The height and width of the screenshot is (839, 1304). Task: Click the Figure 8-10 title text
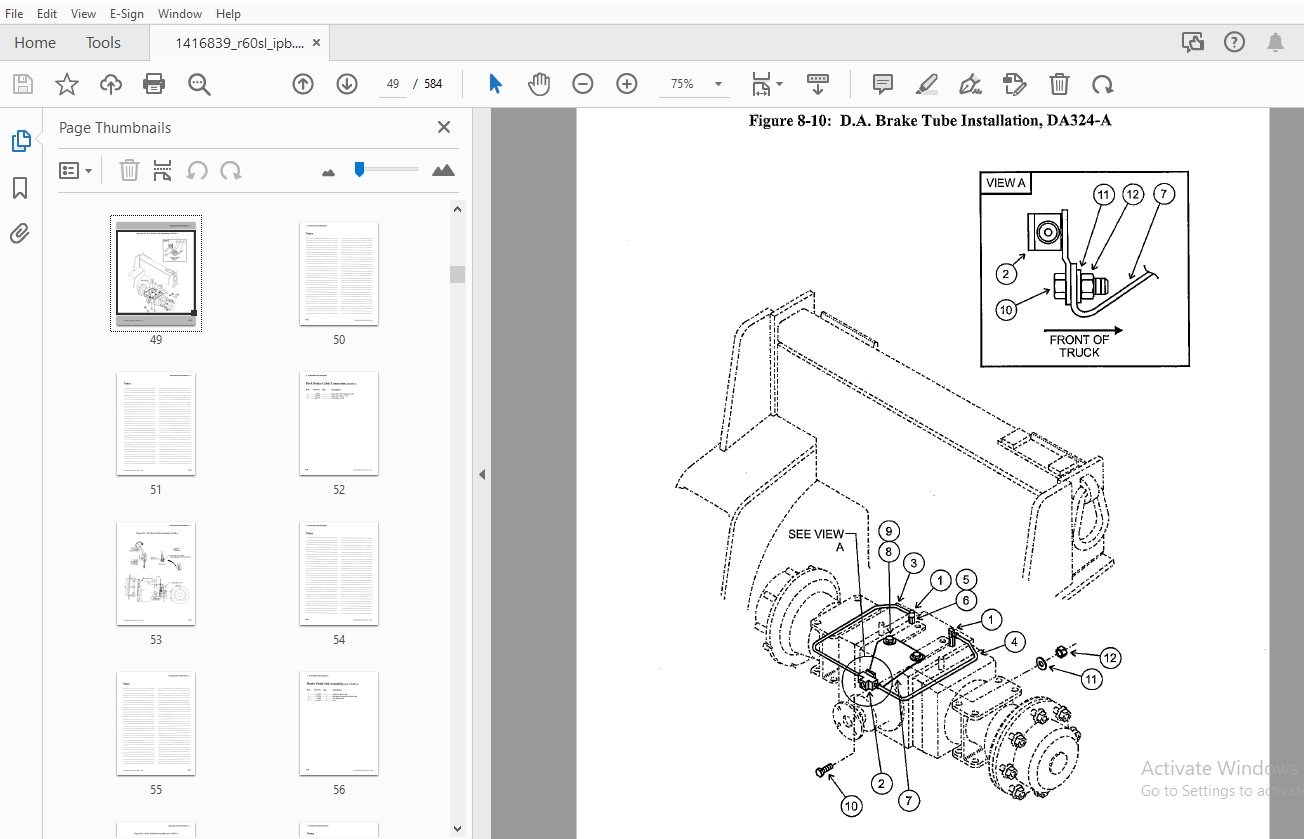[930, 121]
